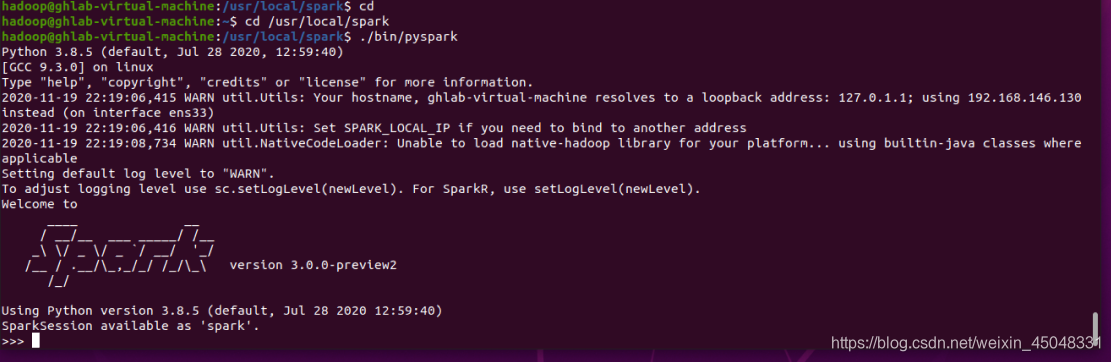Click the terminal scrollbar thumb
The width and height of the screenshot is (1111, 362).
(x=1095, y=328)
